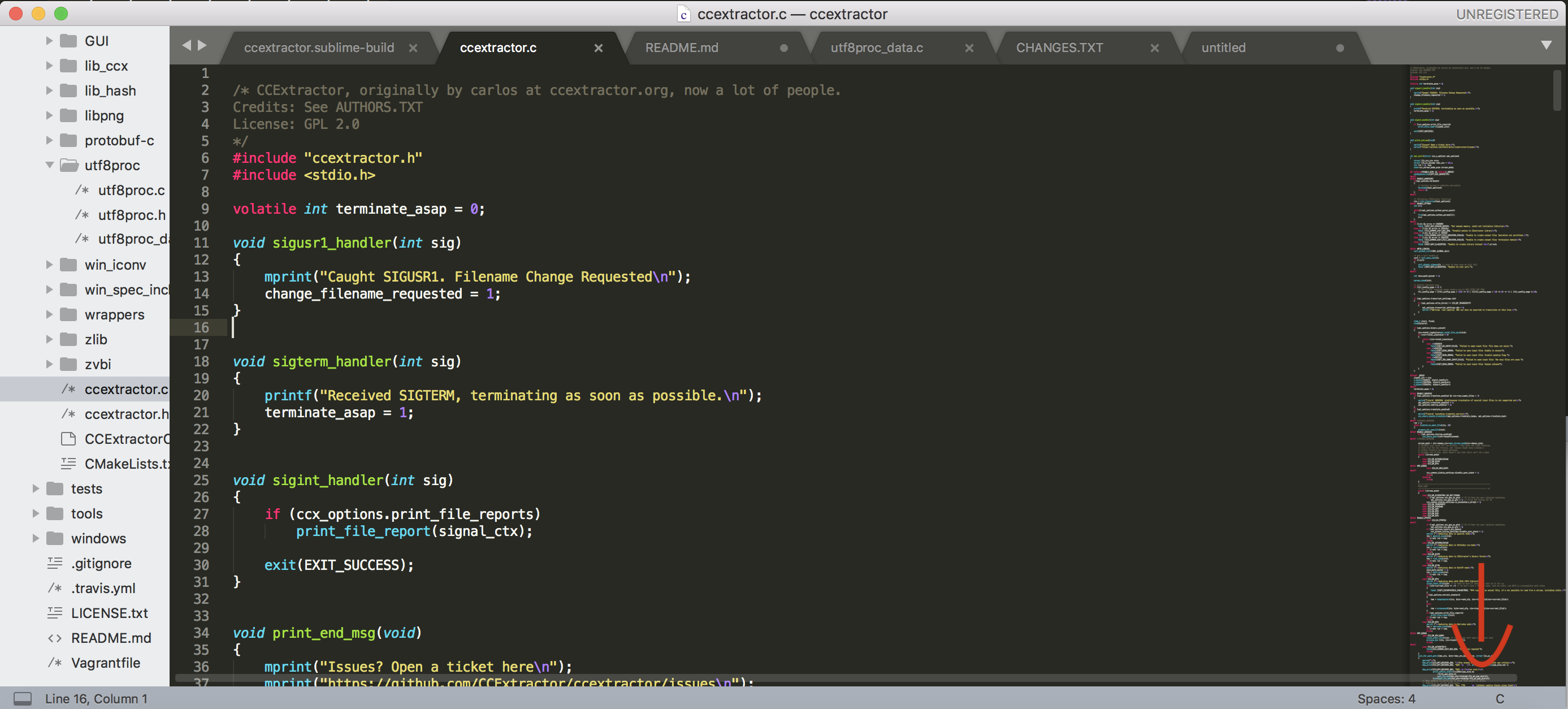Close the utf8proc_data.c tab
This screenshot has width=1568, height=709.
pos(969,48)
